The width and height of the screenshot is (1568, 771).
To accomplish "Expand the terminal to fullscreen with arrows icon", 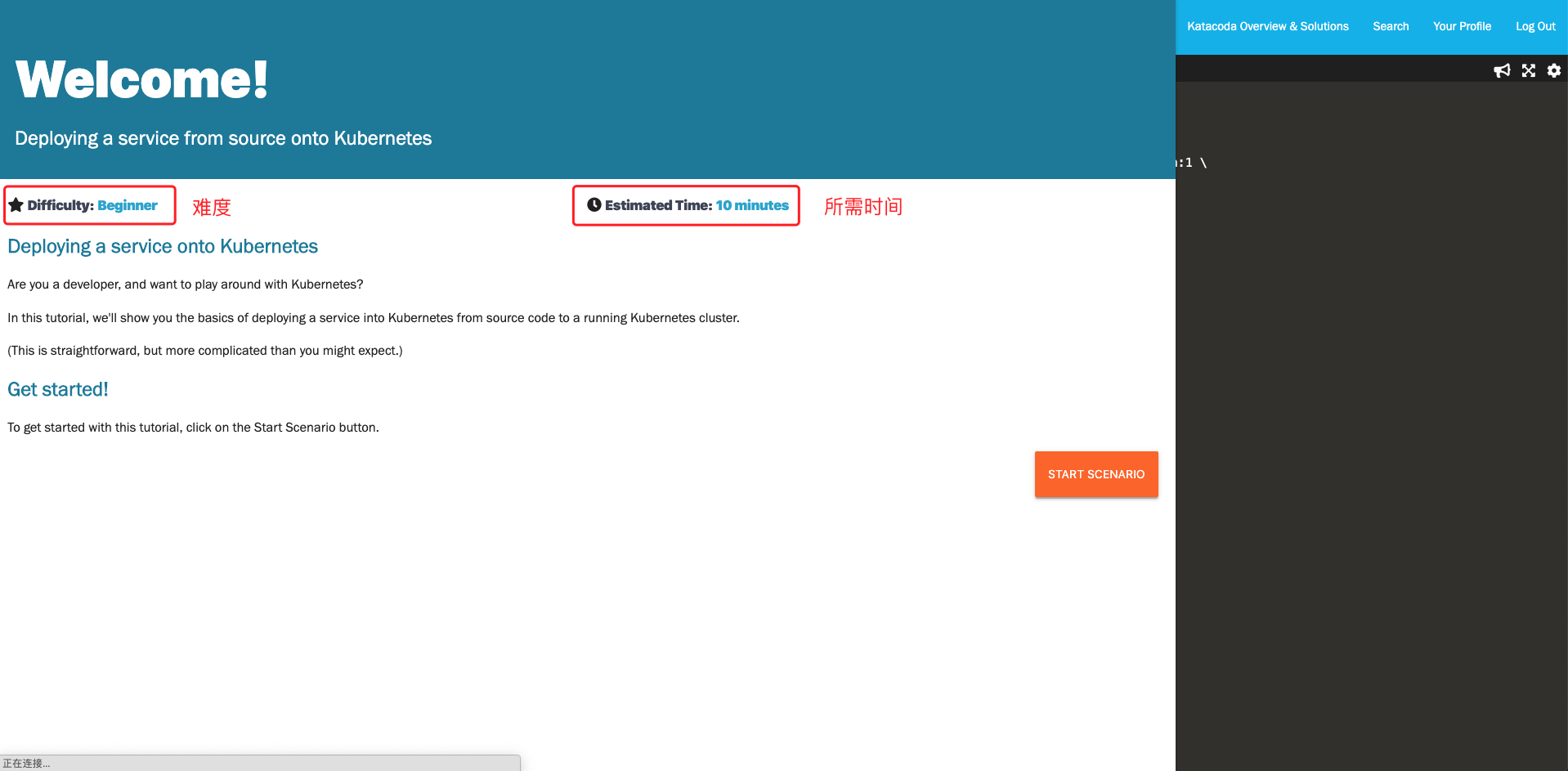I will (x=1528, y=70).
